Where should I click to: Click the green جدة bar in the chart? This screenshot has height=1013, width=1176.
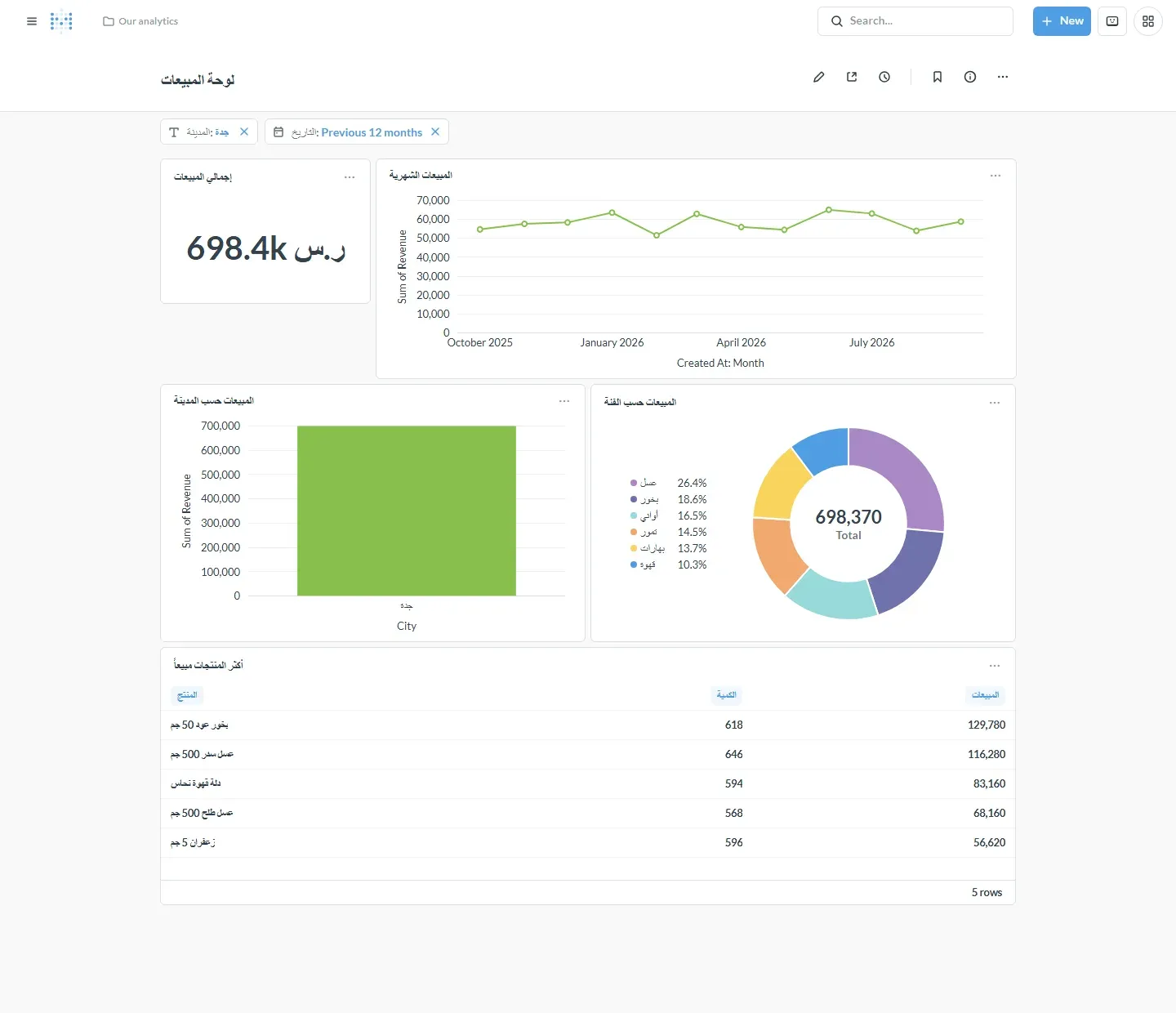click(407, 511)
